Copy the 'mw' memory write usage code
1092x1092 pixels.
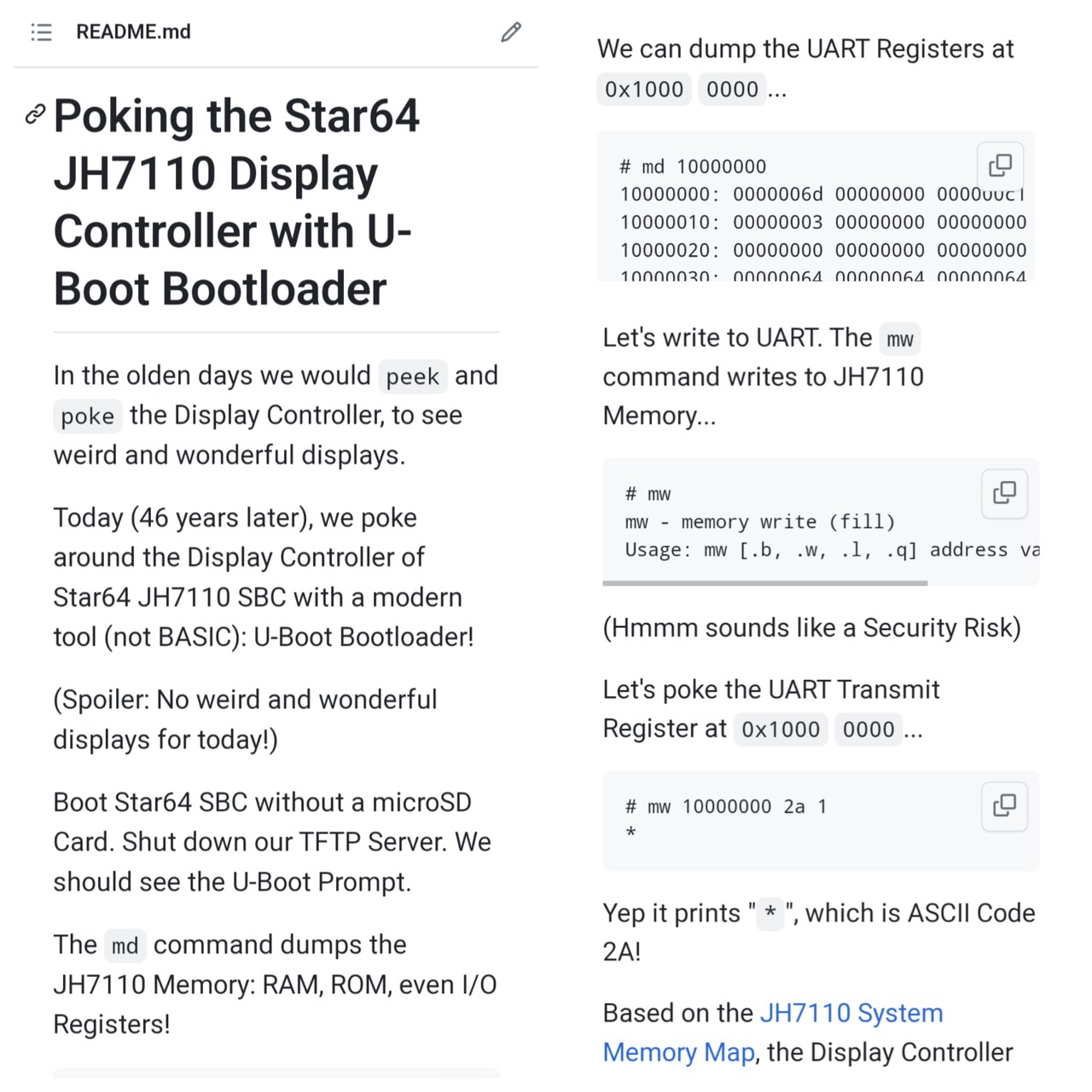pos(1004,492)
